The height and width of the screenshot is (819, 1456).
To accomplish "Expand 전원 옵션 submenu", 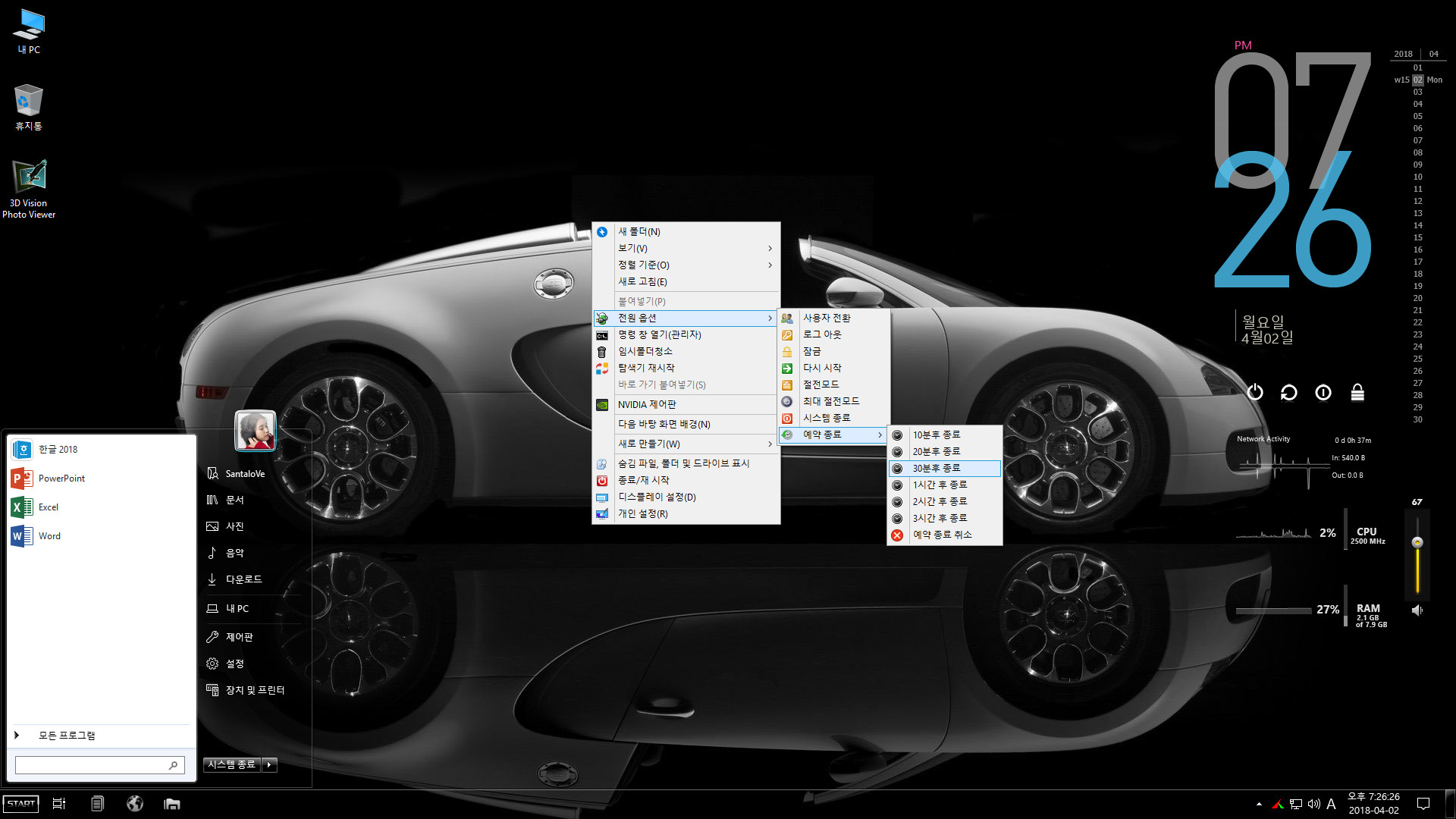I will (x=686, y=318).
